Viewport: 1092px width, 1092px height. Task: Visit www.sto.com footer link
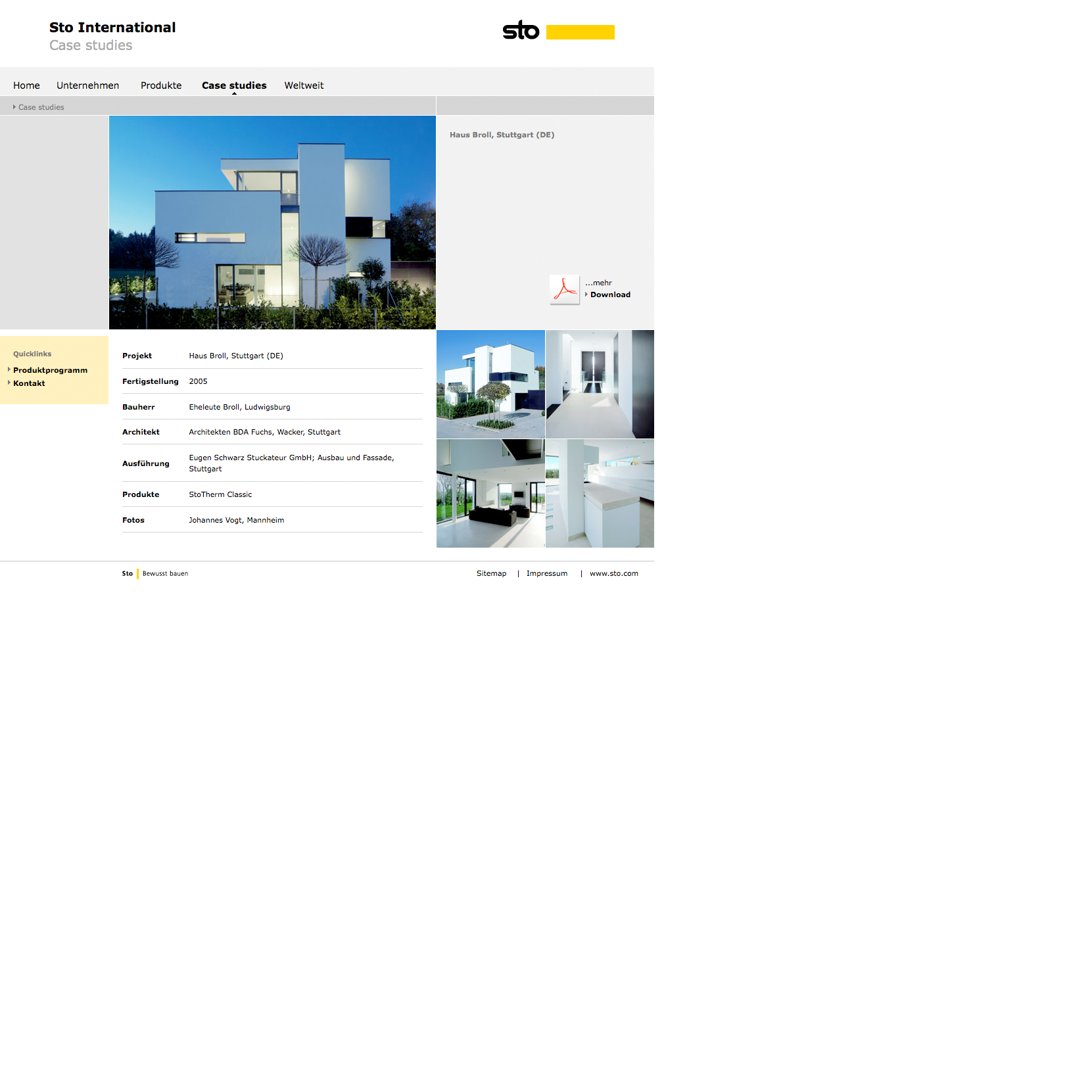[x=614, y=573]
